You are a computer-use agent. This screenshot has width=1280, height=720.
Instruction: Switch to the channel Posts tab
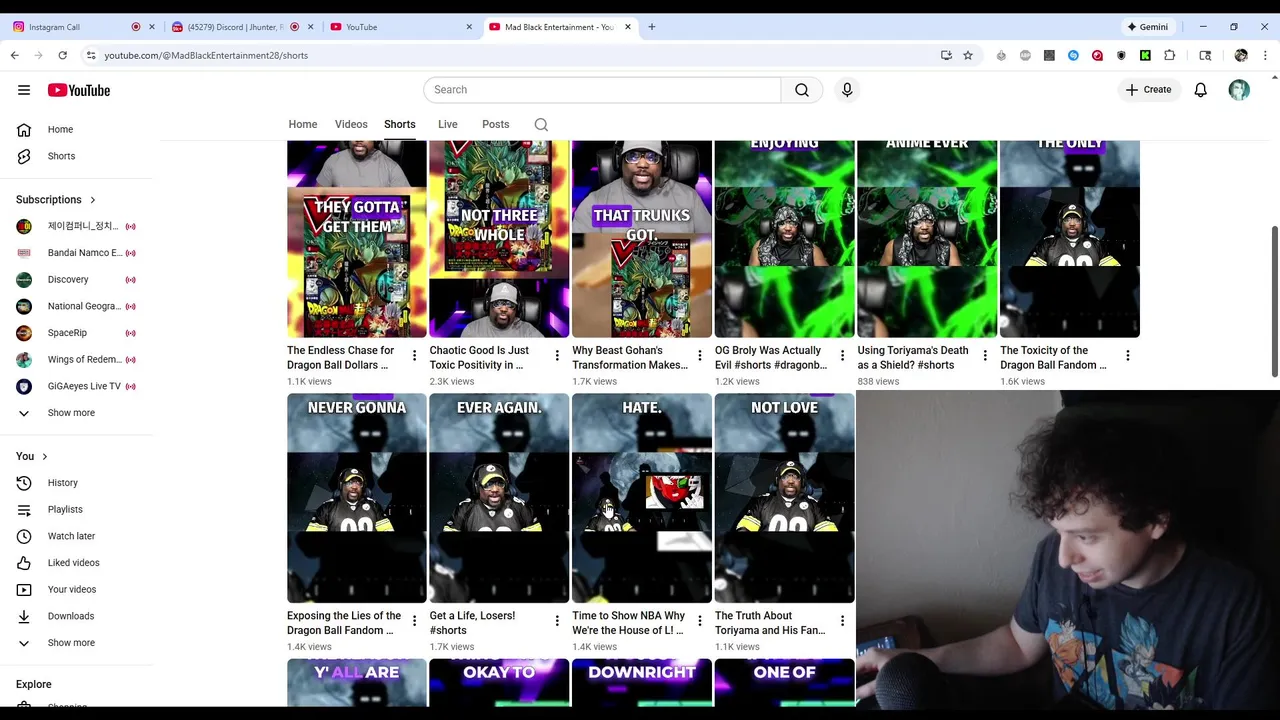point(496,125)
